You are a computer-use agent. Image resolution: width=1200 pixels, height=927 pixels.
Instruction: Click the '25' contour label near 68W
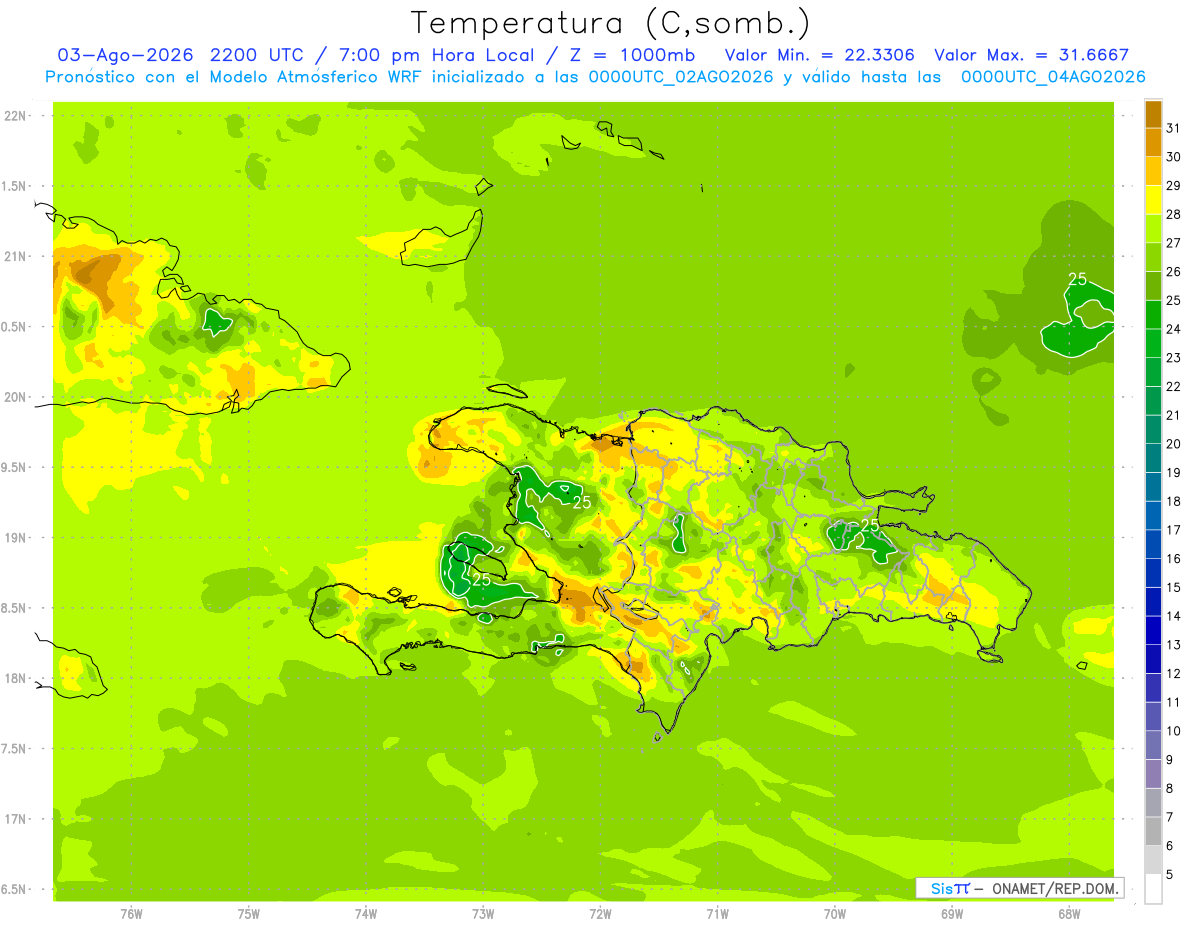pyautogui.click(x=1077, y=279)
